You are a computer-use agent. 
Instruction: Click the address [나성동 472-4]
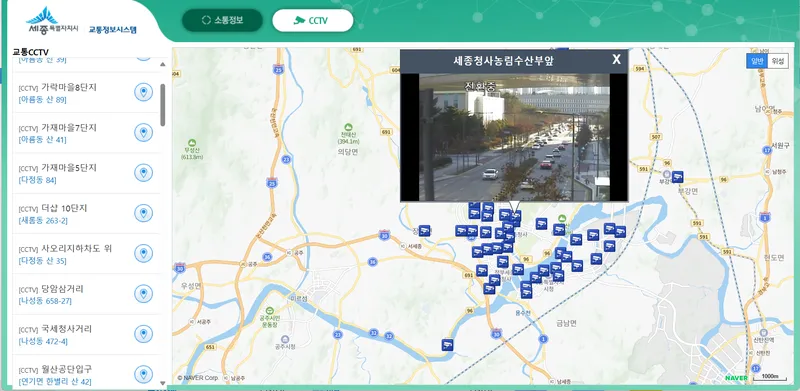click(x=43, y=341)
